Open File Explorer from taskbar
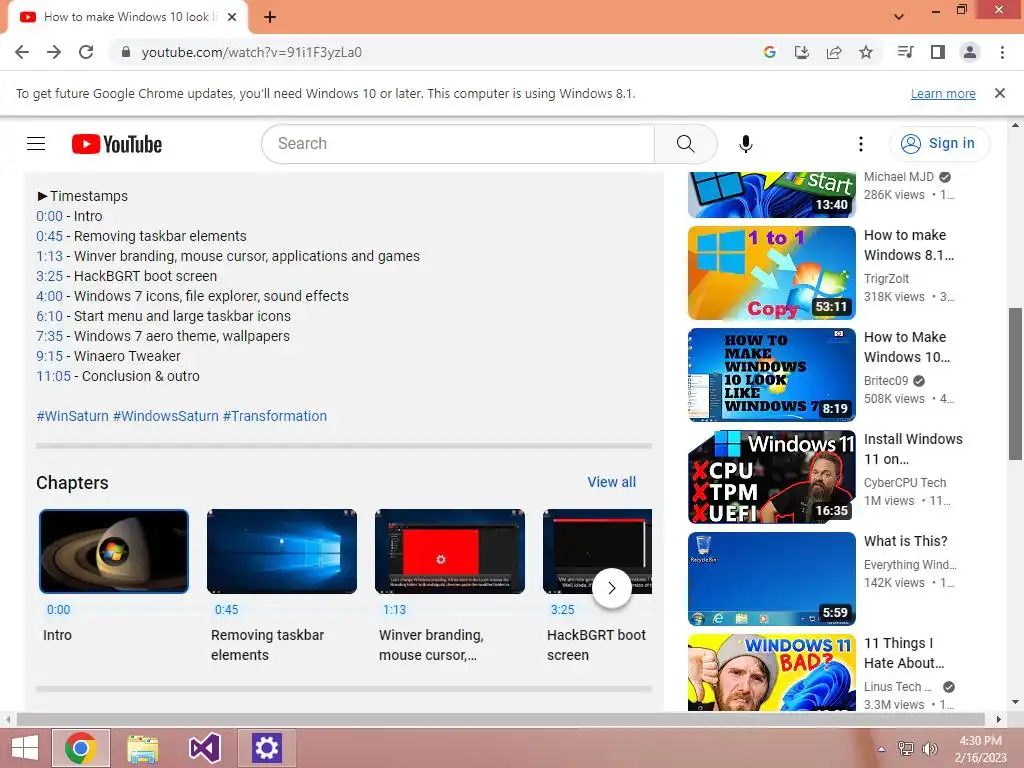The image size is (1024, 768). (142, 748)
